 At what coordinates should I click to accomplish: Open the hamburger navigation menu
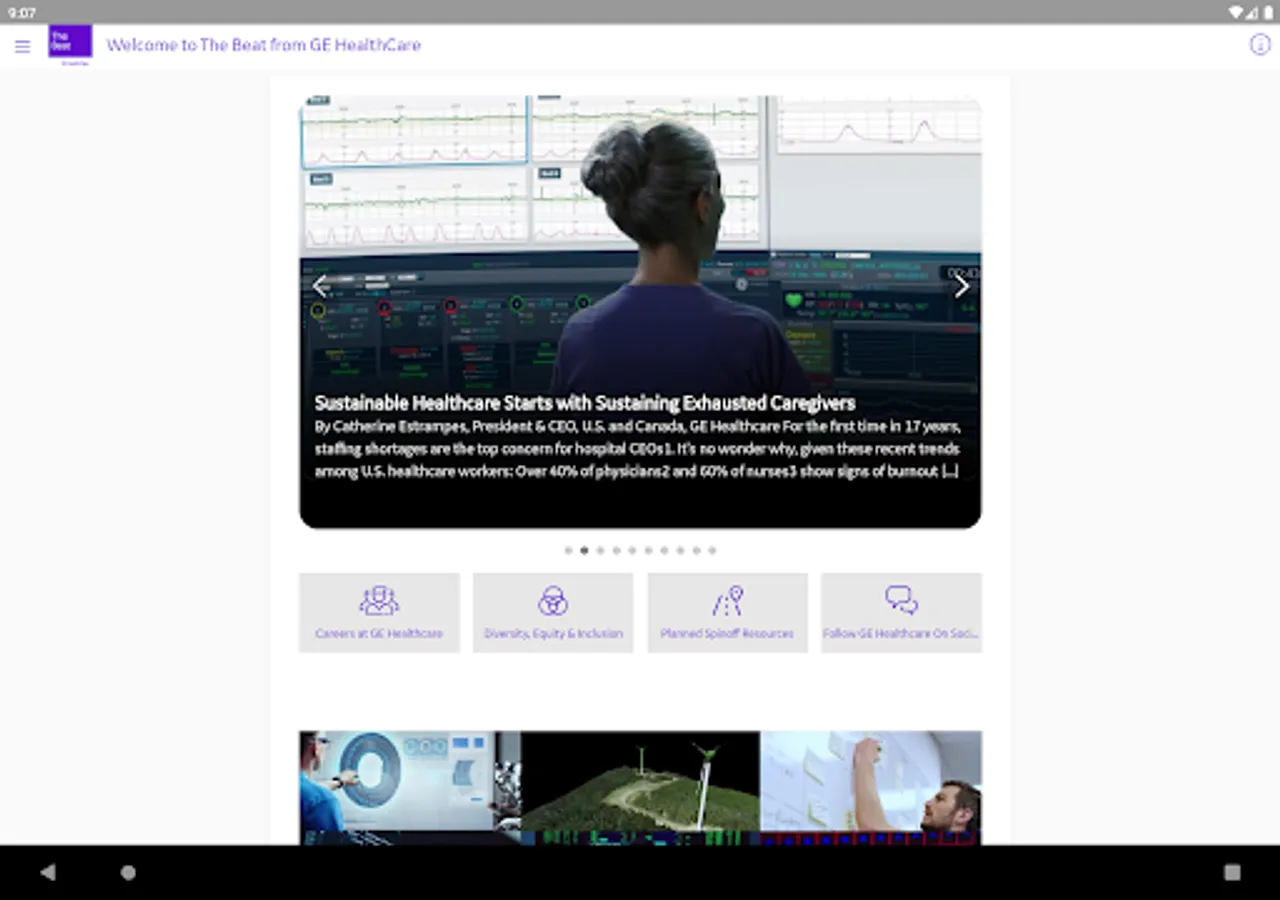tap(22, 46)
